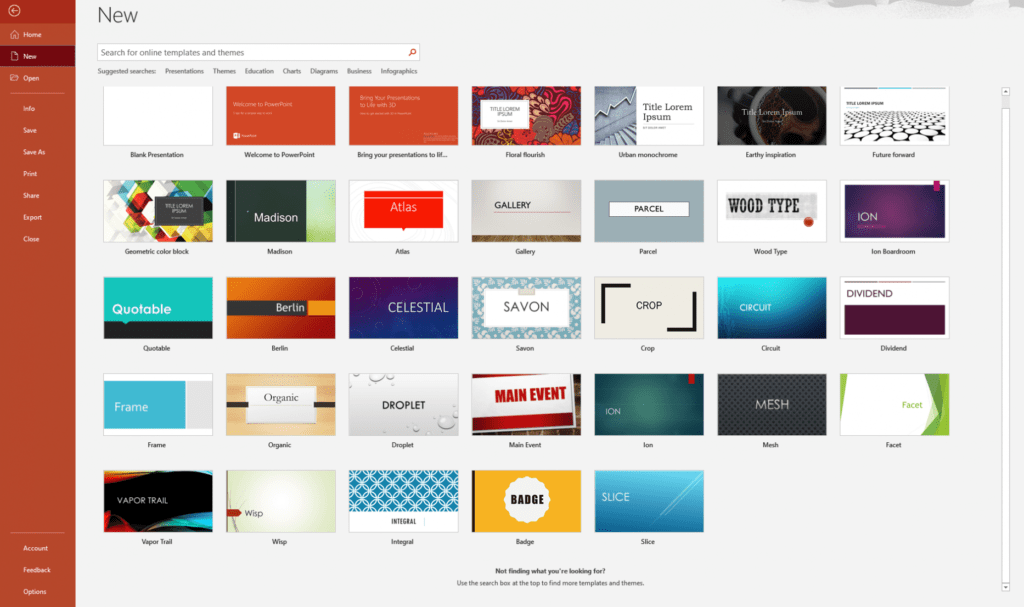Image resolution: width=1024 pixels, height=607 pixels.
Task: Choose the Madison theme thumbnail
Action: 280,211
